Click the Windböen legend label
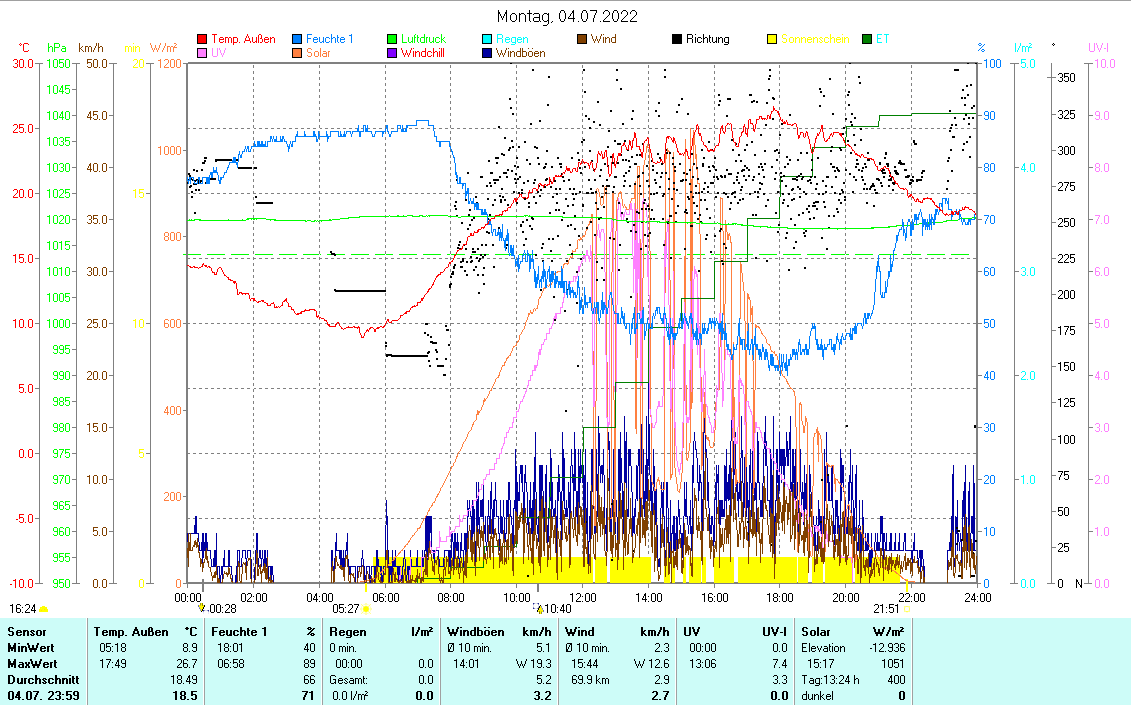 520,53
